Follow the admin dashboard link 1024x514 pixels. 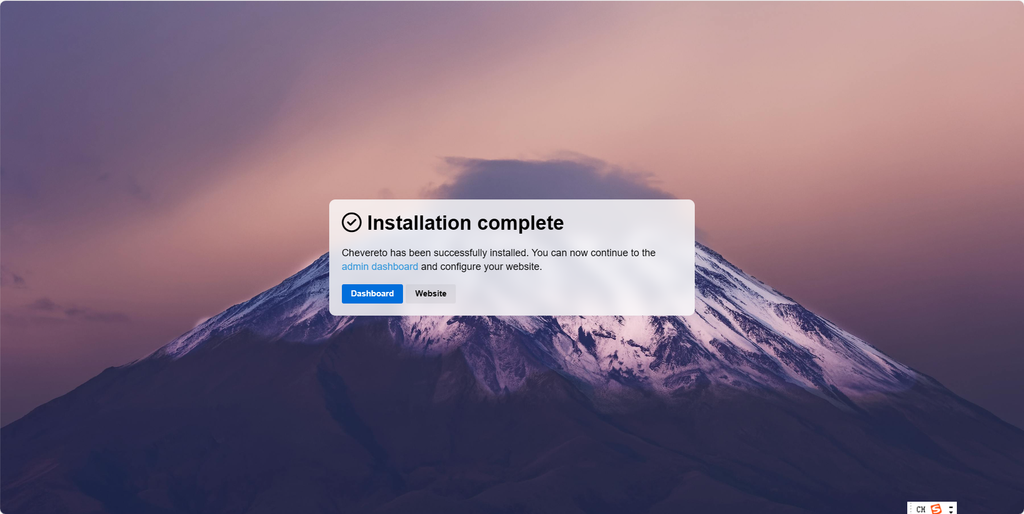pyautogui.click(x=379, y=266)
